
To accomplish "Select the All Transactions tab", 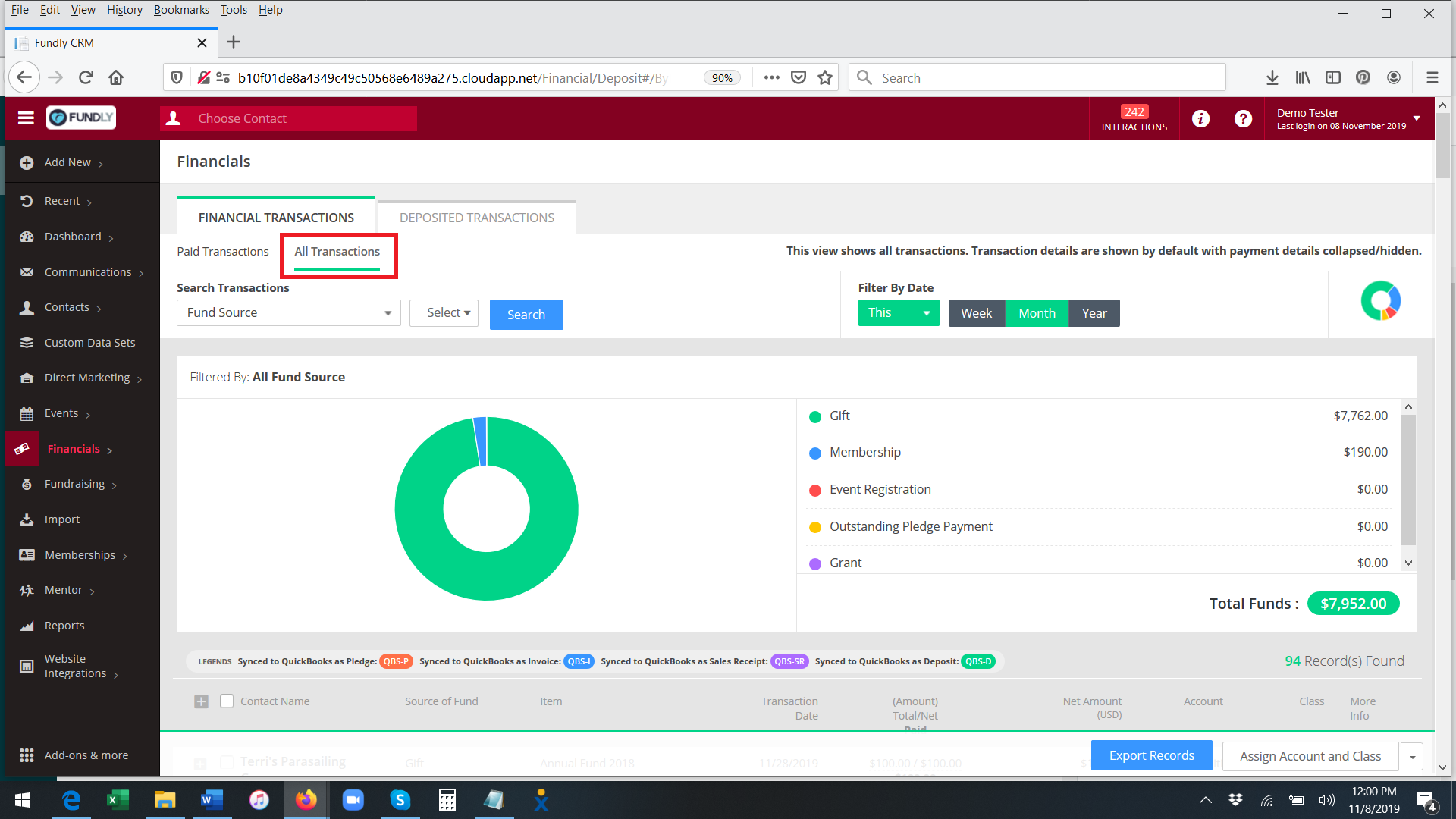I will coord(337,251).
